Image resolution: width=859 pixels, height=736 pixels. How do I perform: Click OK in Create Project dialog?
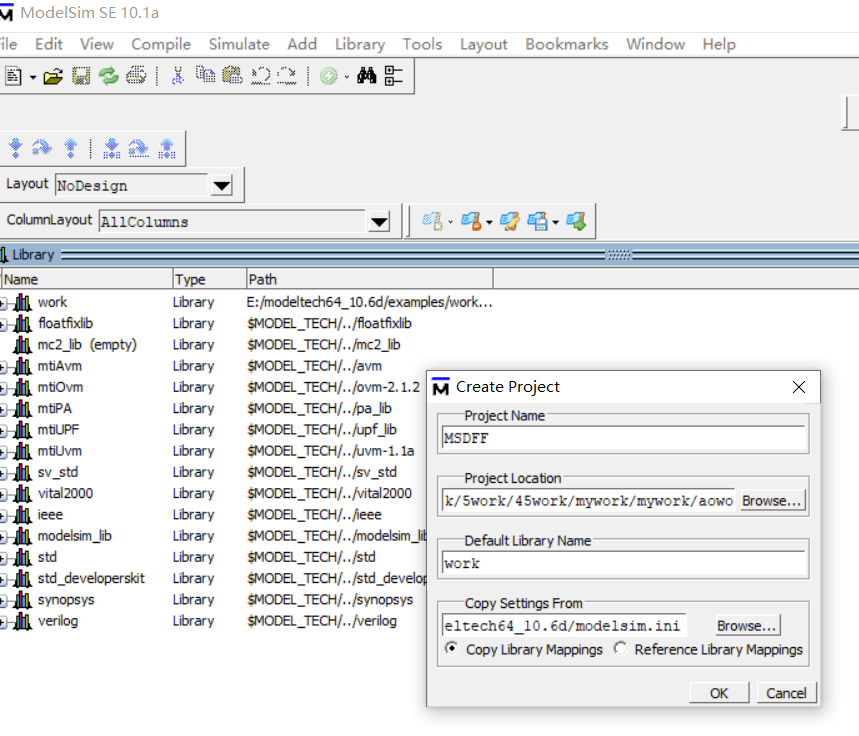click(x=719, y=693)
